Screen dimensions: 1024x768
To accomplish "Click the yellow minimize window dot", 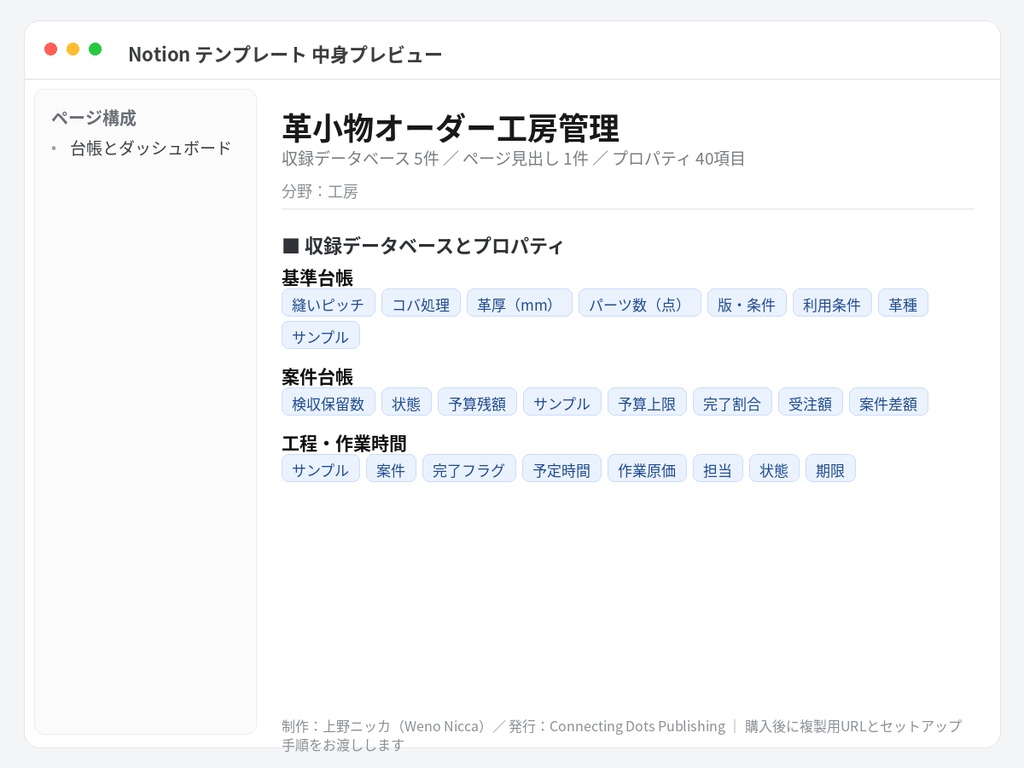I will click(x=73, y=49).
